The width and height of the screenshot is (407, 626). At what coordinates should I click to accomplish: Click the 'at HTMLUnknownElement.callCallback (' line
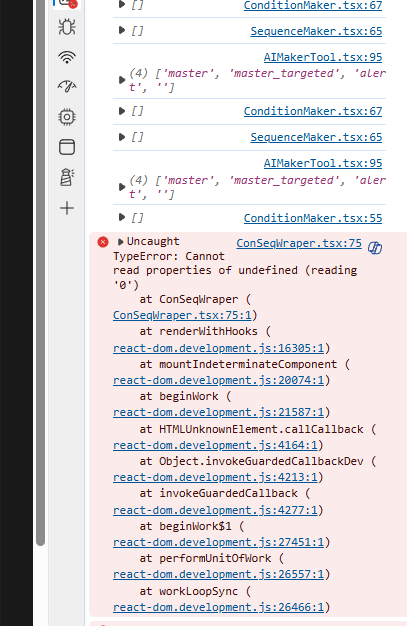pos(258,429)
